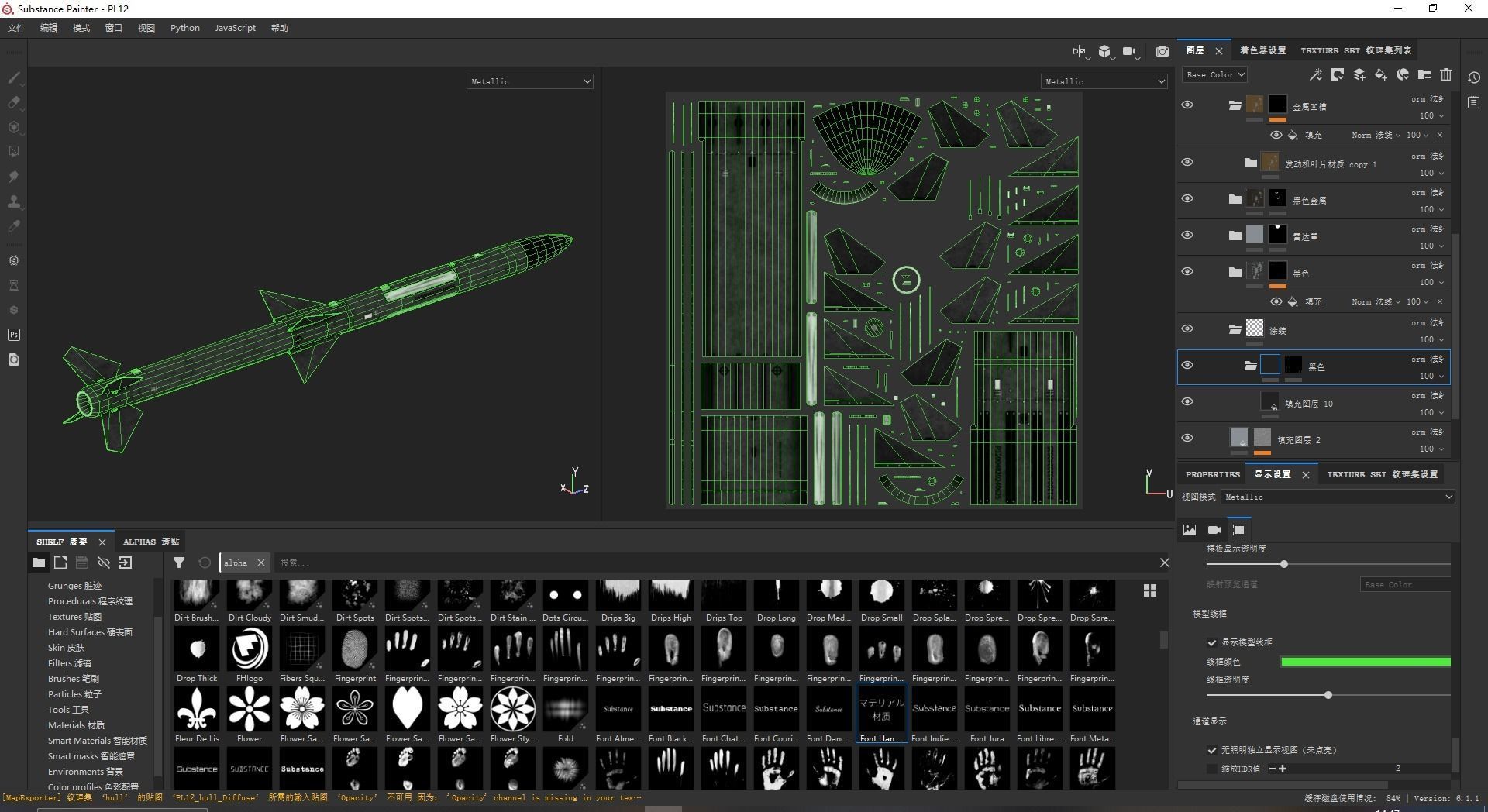The image size is (1488, 812).
Task: Select the Smudge tool in left toolbar
Action: pos(13,177)
